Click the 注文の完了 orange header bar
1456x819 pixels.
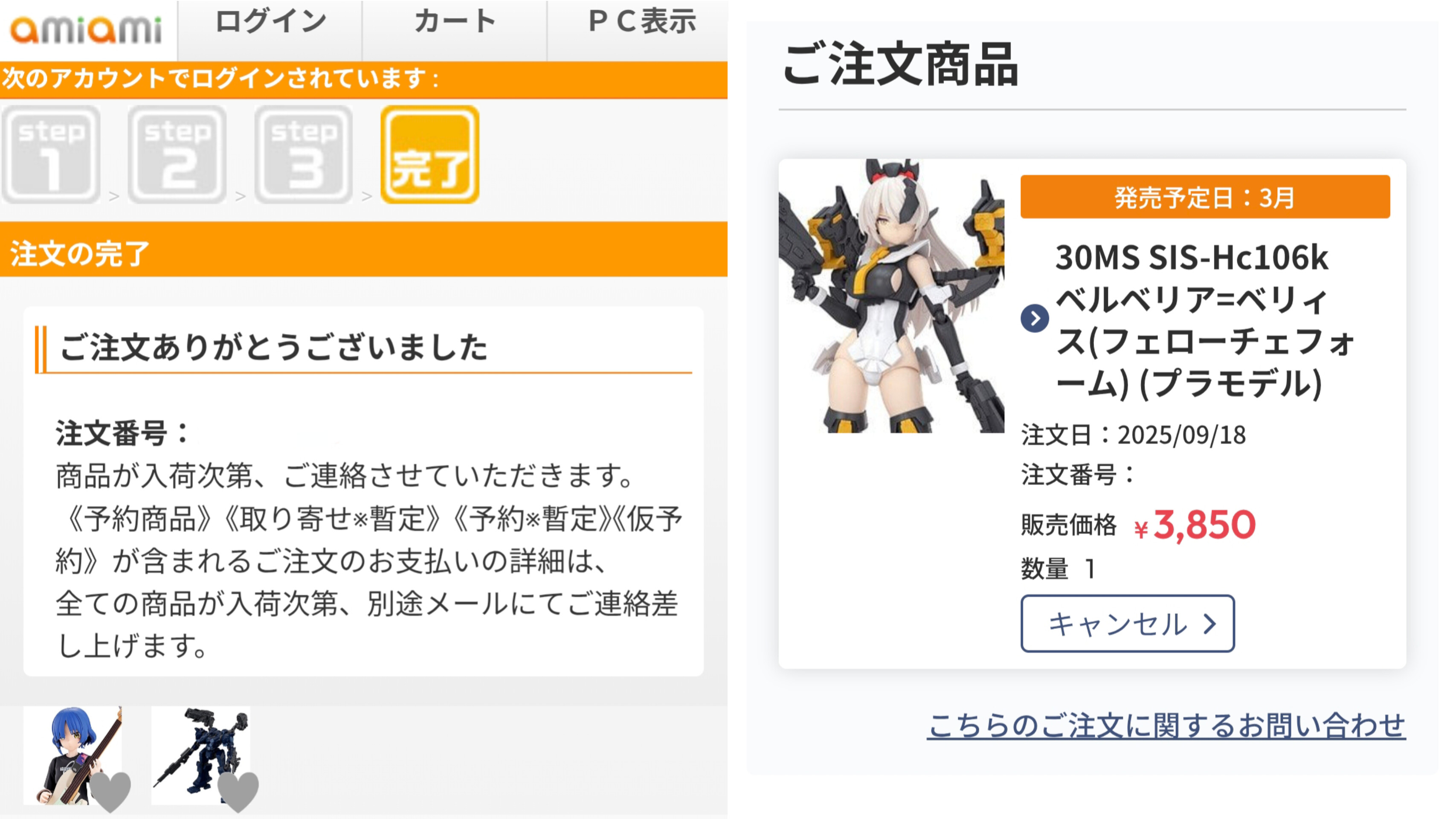tap(363, 249)
